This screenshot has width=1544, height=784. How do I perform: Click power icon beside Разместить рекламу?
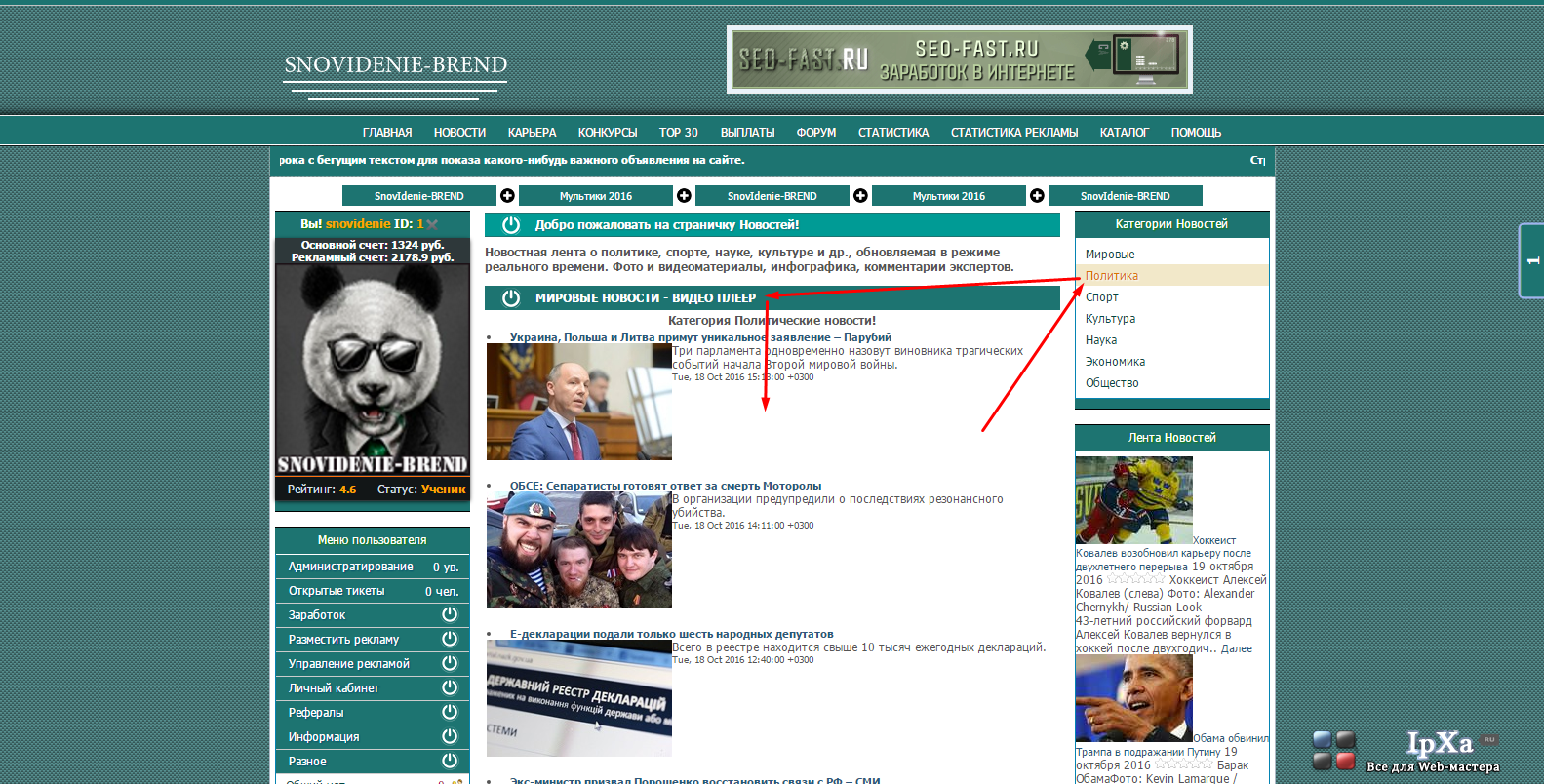(x=450, y=639)
